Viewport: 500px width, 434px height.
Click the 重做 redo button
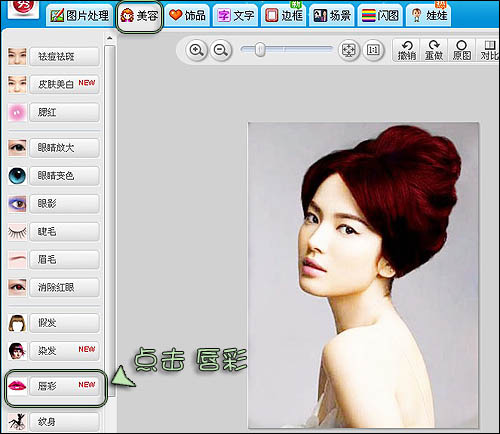[x=434, y=50]
